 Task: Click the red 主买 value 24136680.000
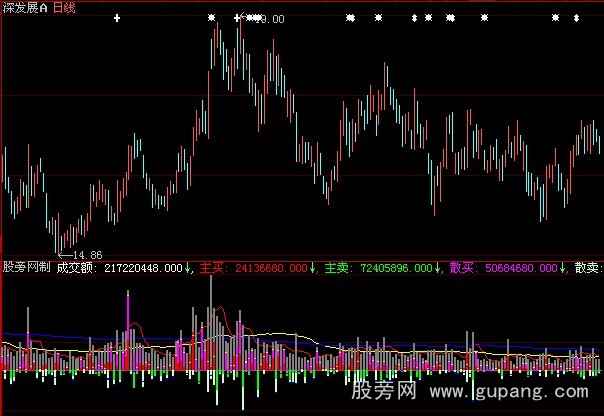tap(271, 268)
